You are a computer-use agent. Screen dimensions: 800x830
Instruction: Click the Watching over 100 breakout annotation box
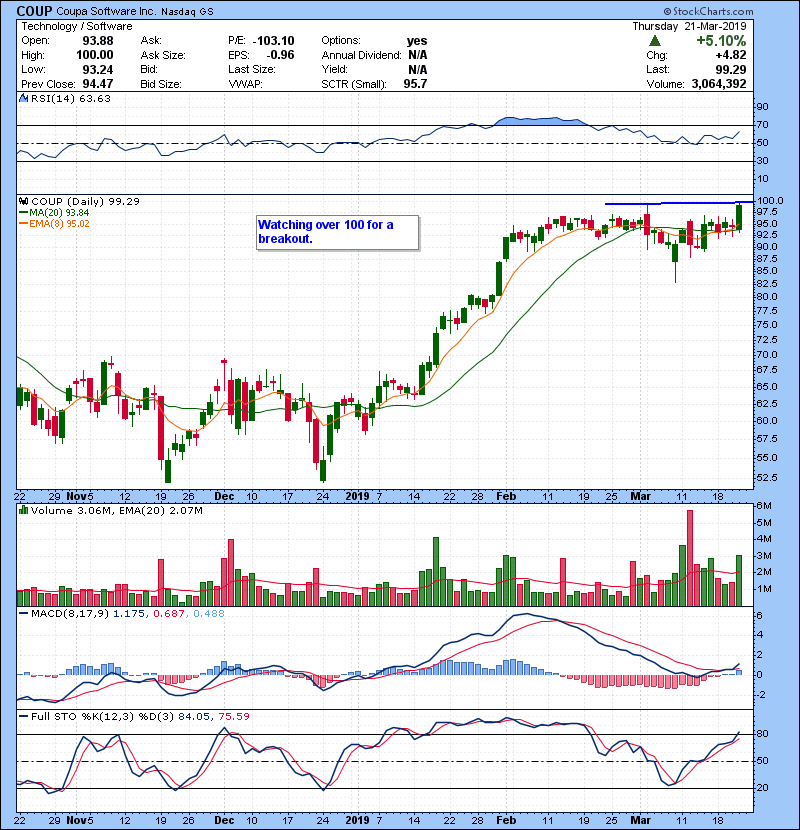point(338,232)
